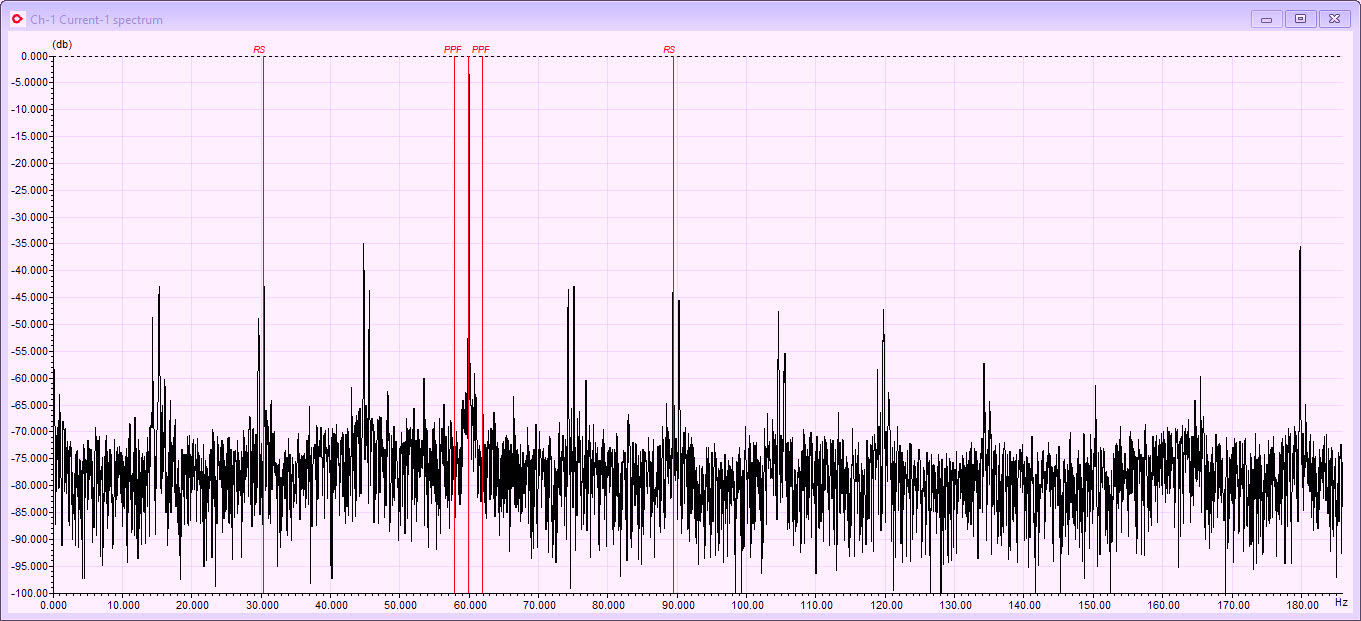Screen dimensions: 1361x621
Task: Click the app icon in the title bar
Action: pyautogui.click(x=16, y=19)
